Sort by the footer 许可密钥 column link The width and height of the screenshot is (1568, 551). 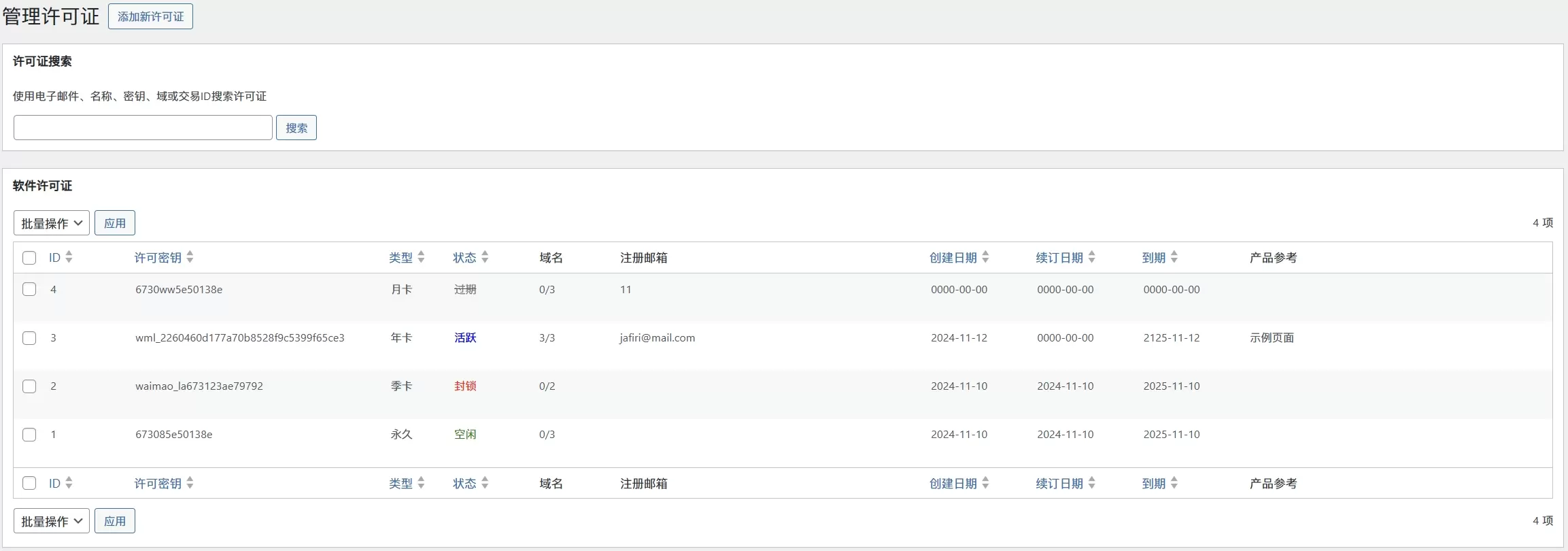pos(158,484)
